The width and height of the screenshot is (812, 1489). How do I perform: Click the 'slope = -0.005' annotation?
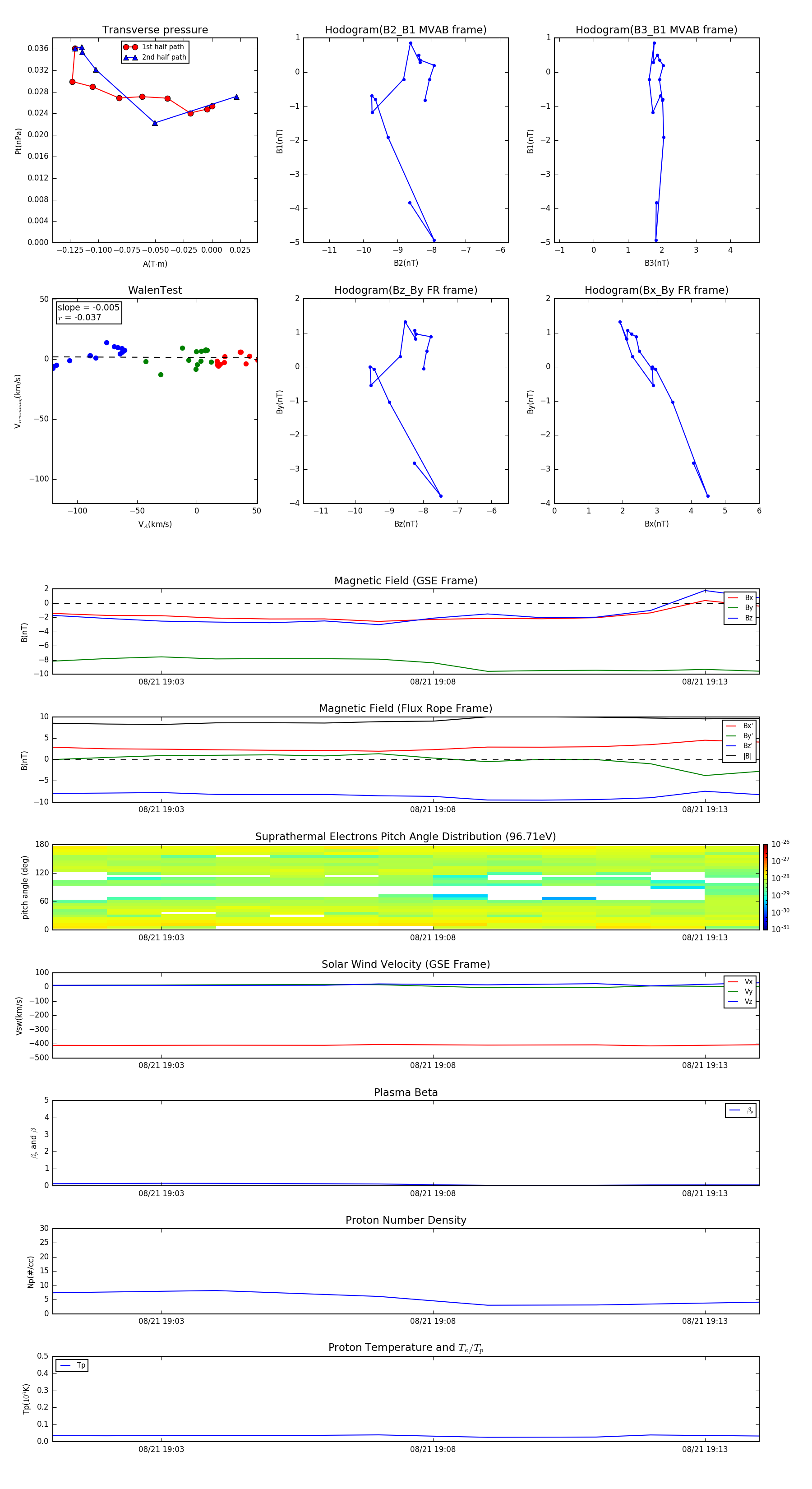[x=88, y=308]
